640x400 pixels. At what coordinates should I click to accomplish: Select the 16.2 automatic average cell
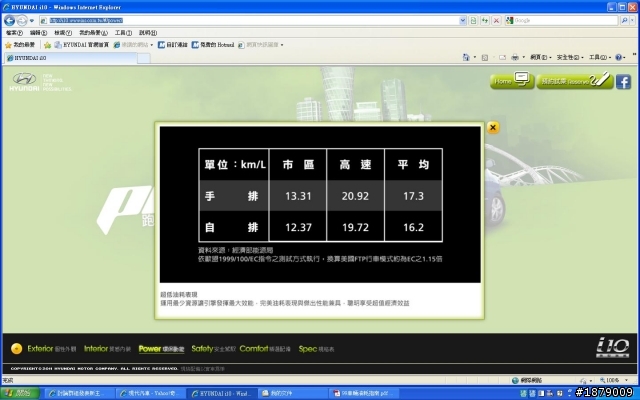coord(413,227)
